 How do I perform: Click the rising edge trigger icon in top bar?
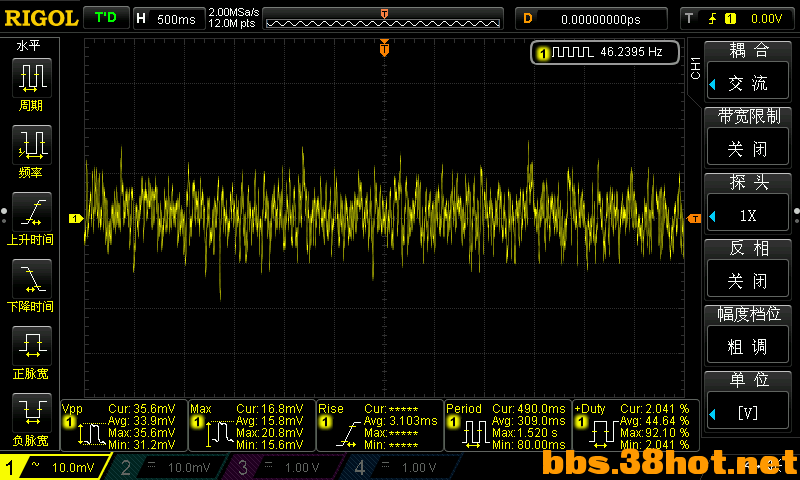[x=712, y=19]
